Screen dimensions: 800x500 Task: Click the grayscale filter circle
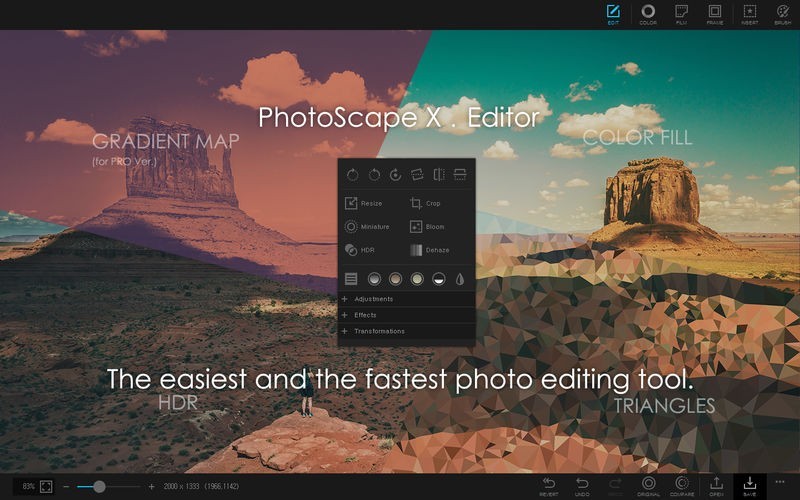point(374,279)
